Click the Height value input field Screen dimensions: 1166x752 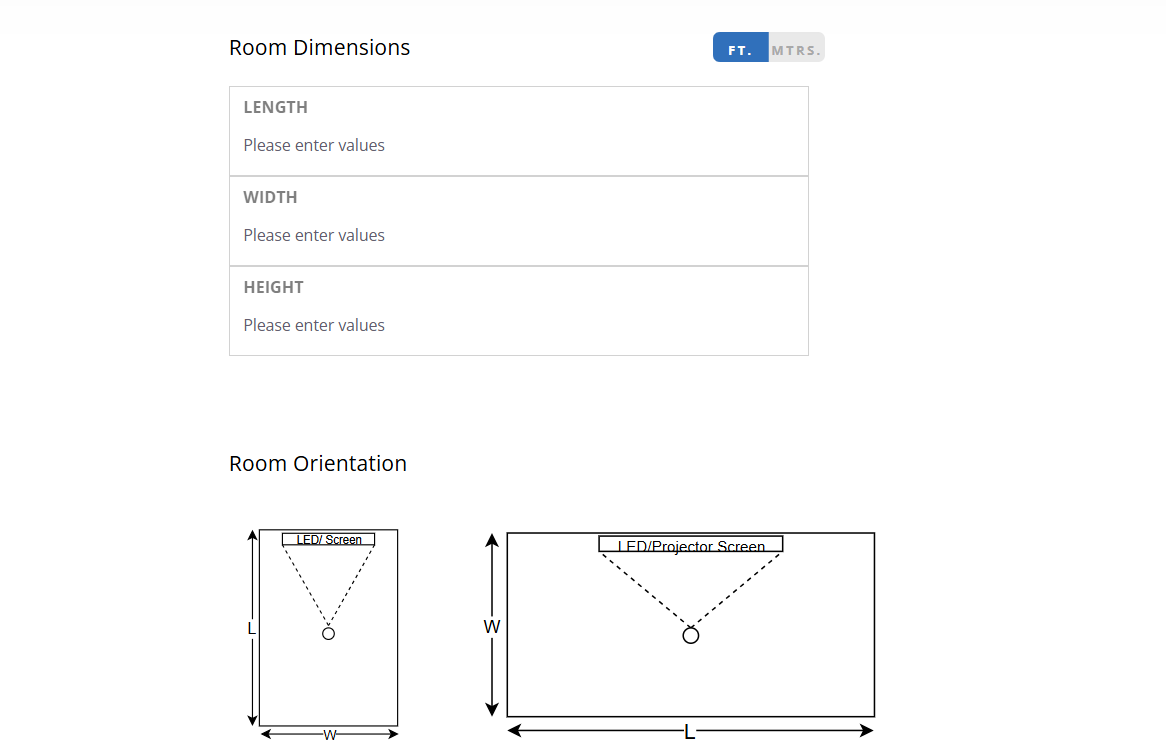pos(518,326)
